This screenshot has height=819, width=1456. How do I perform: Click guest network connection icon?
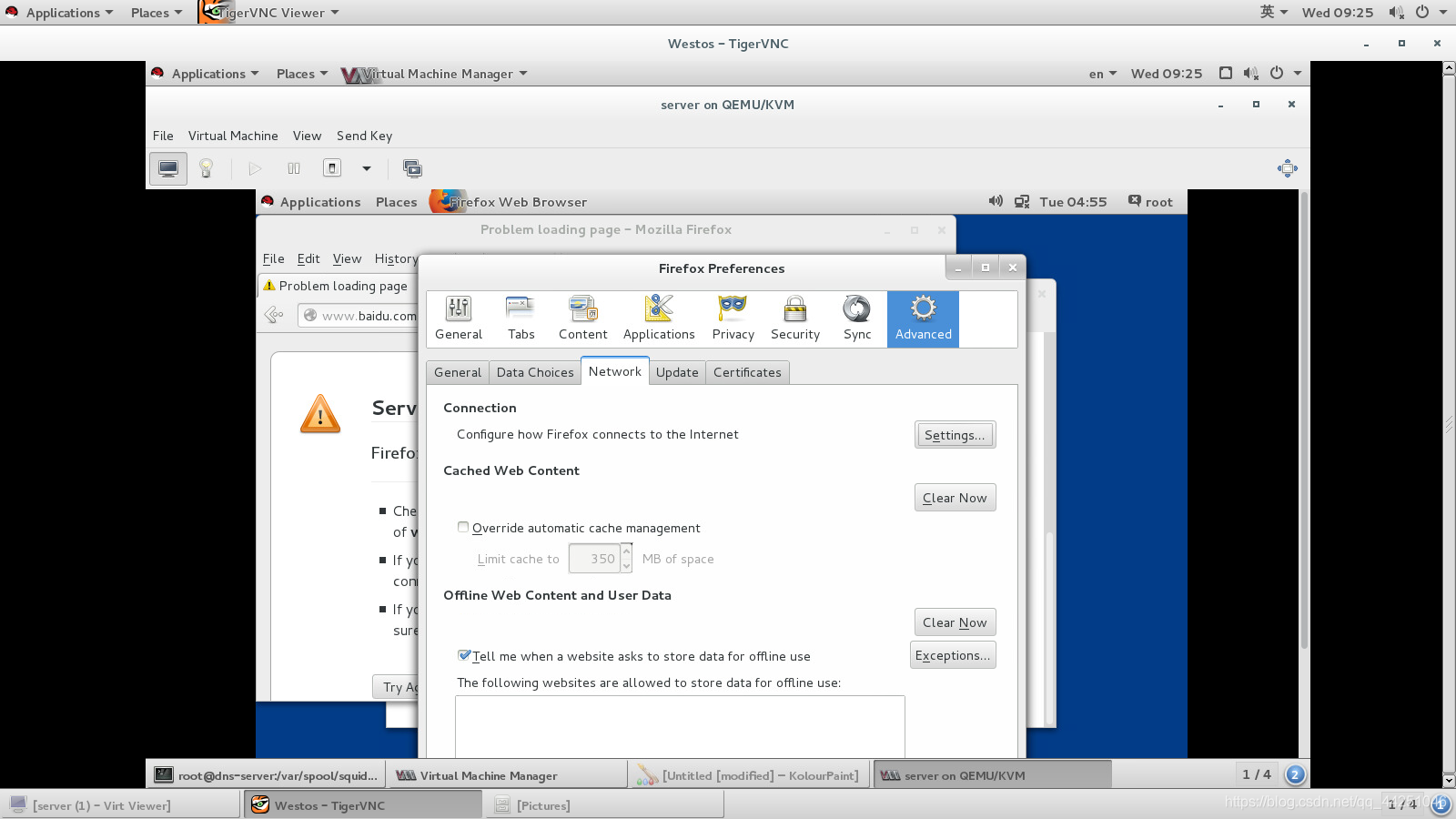1022,202
